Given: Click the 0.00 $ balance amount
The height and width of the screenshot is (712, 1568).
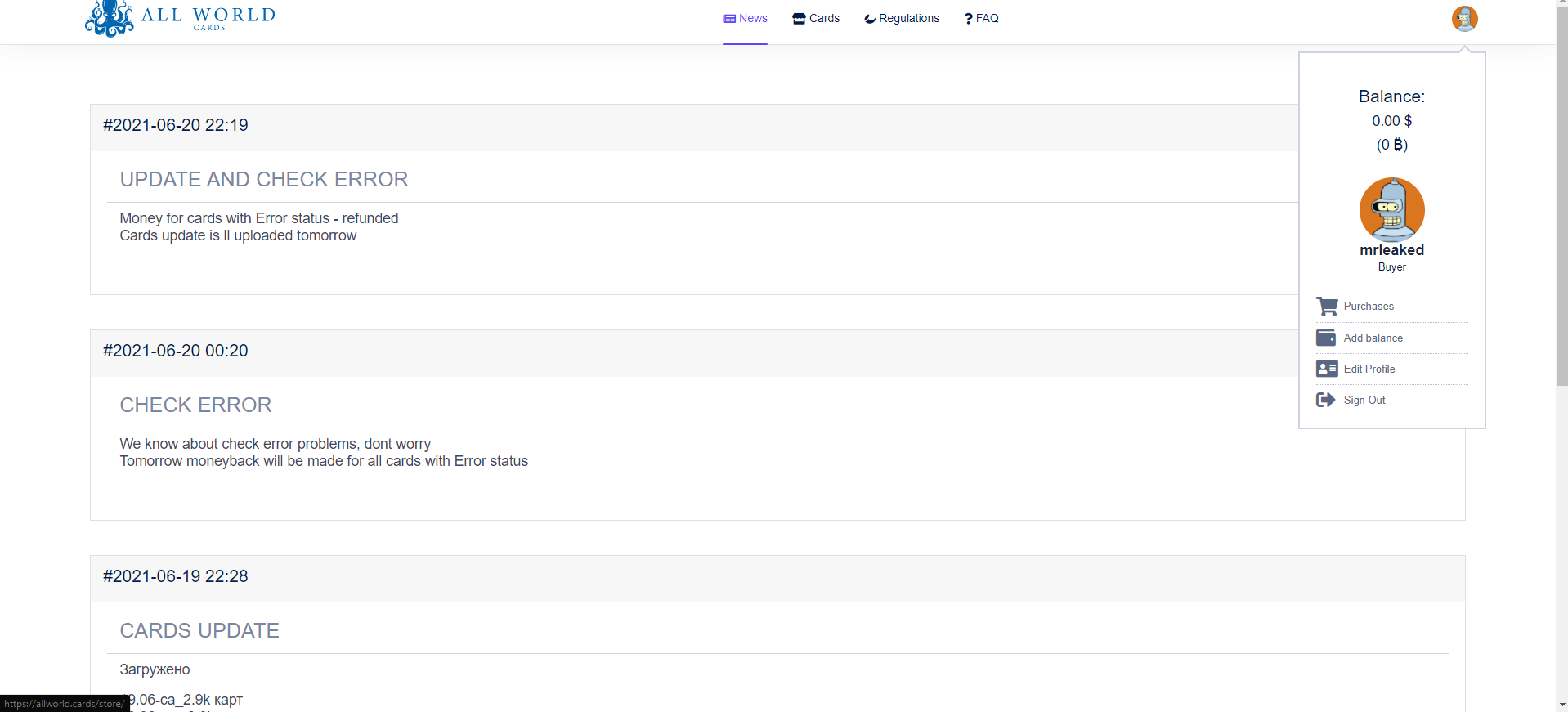Looking at the screenshot, I should tap(1391, 121).
